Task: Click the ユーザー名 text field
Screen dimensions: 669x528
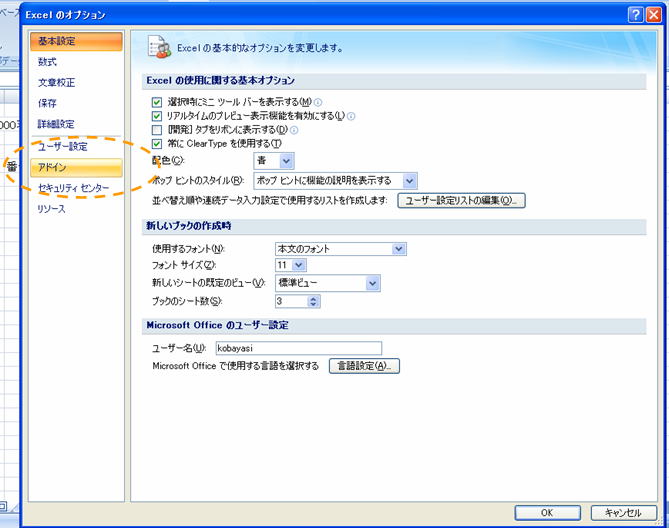Action: coord(299,348)
